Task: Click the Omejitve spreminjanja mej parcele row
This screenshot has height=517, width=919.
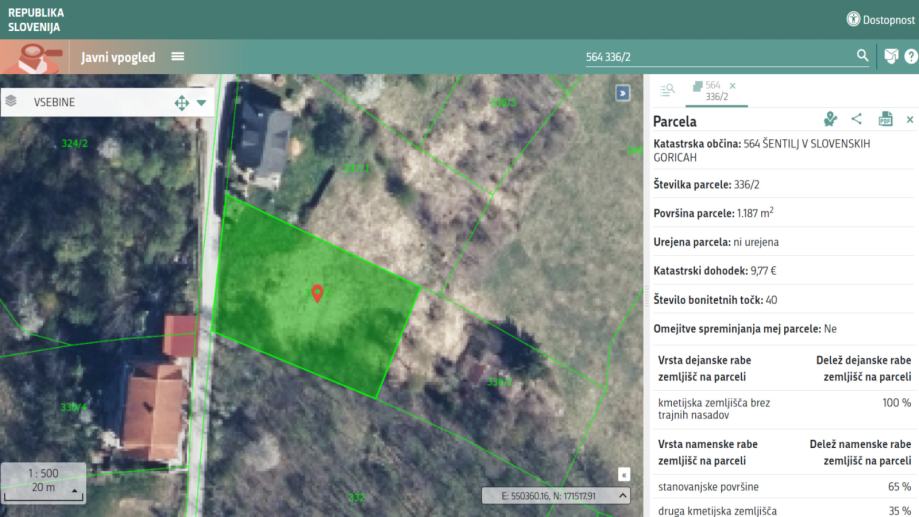Action: tap(784, 328)
